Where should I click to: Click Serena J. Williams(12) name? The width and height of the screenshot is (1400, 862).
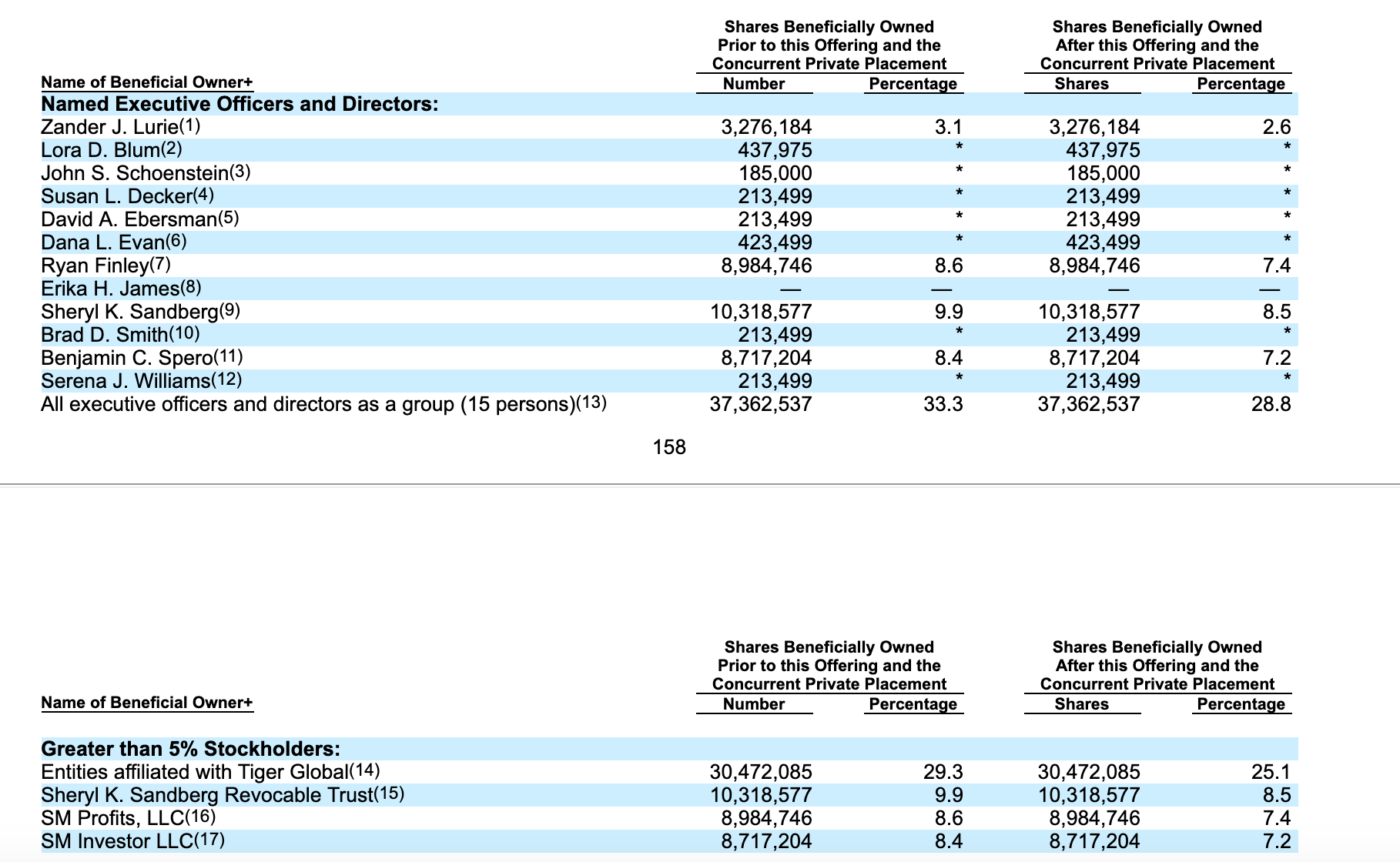(x=141, y=380)
